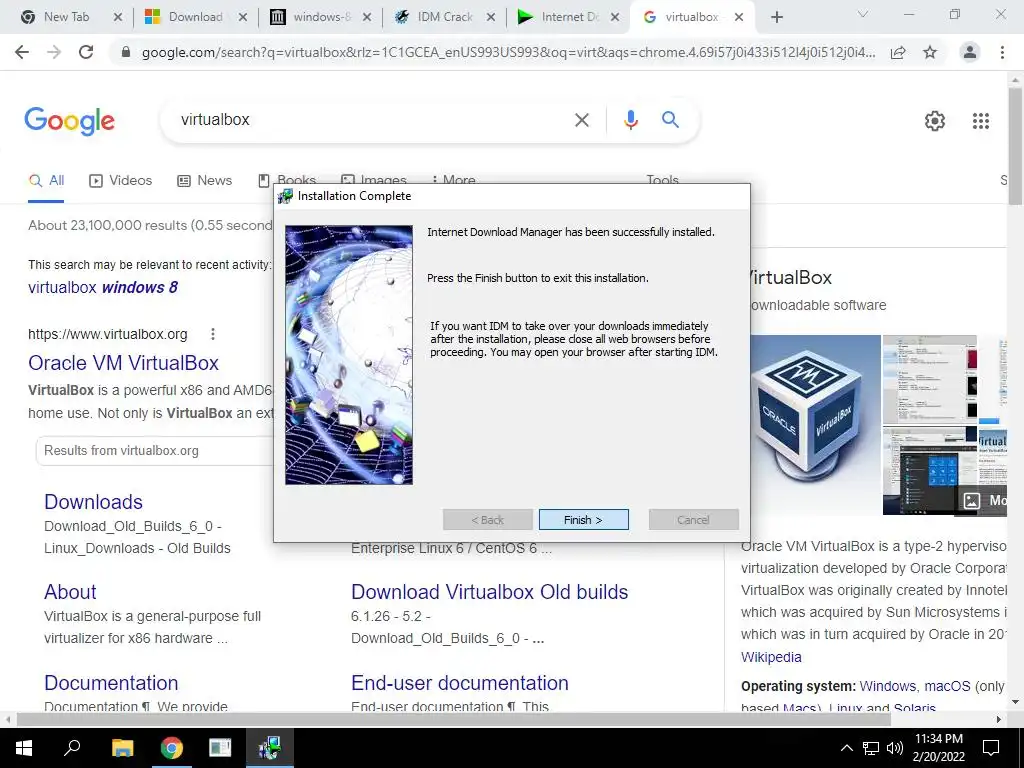Open taskbar search magnifier

pos(72,748)
